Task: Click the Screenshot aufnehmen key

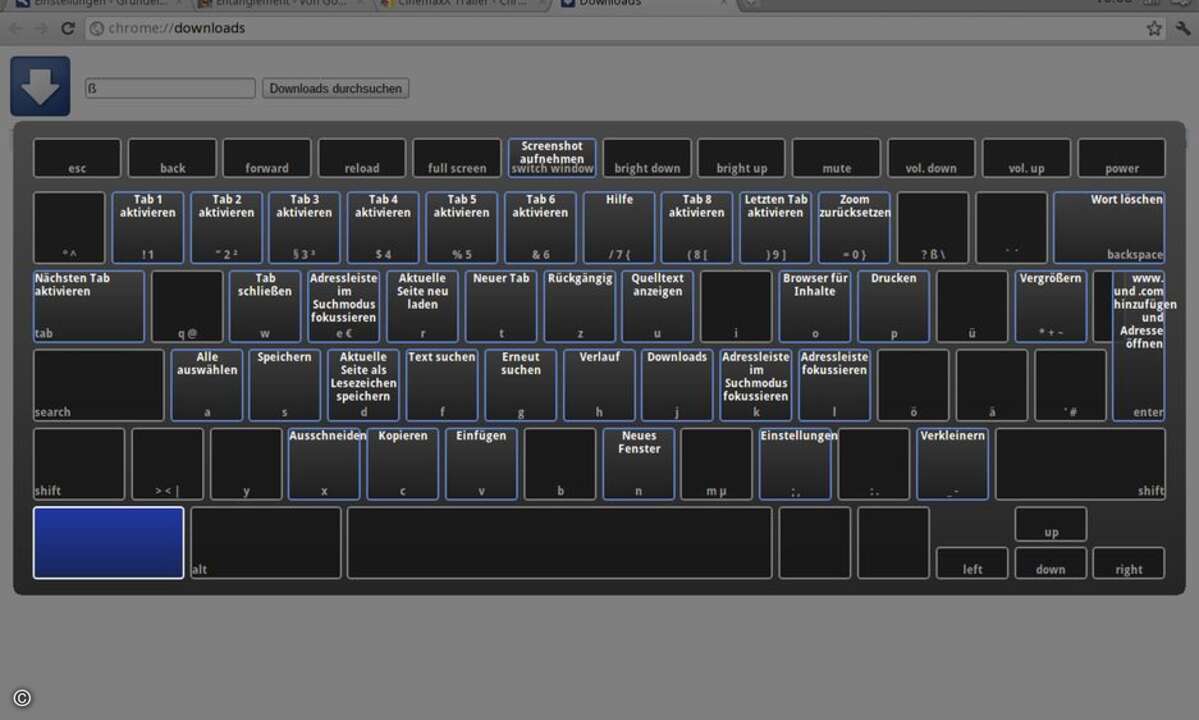Action: (x=552, y=157)
